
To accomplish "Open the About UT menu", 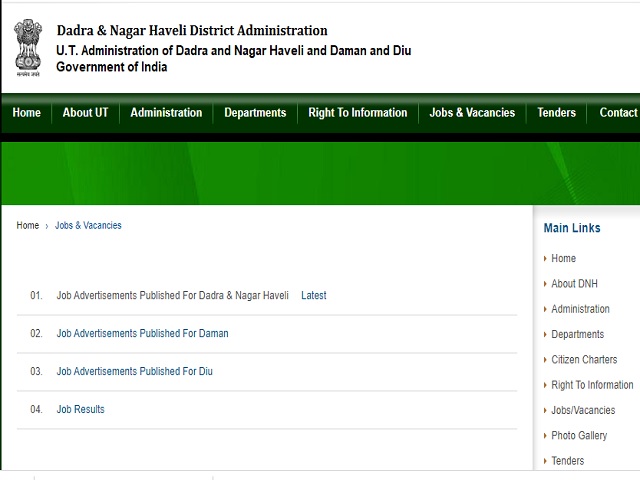I will pyautogui.click(x=85, y=113).
